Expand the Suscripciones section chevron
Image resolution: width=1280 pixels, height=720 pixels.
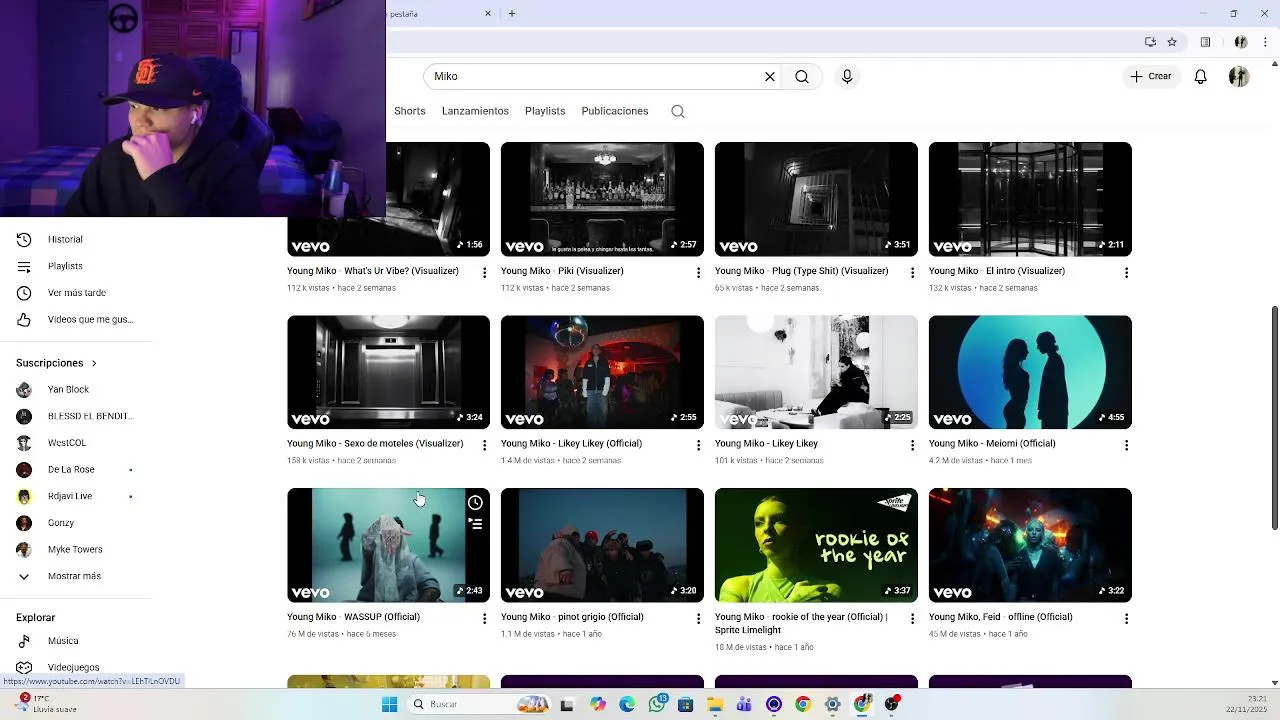[94, 363]
